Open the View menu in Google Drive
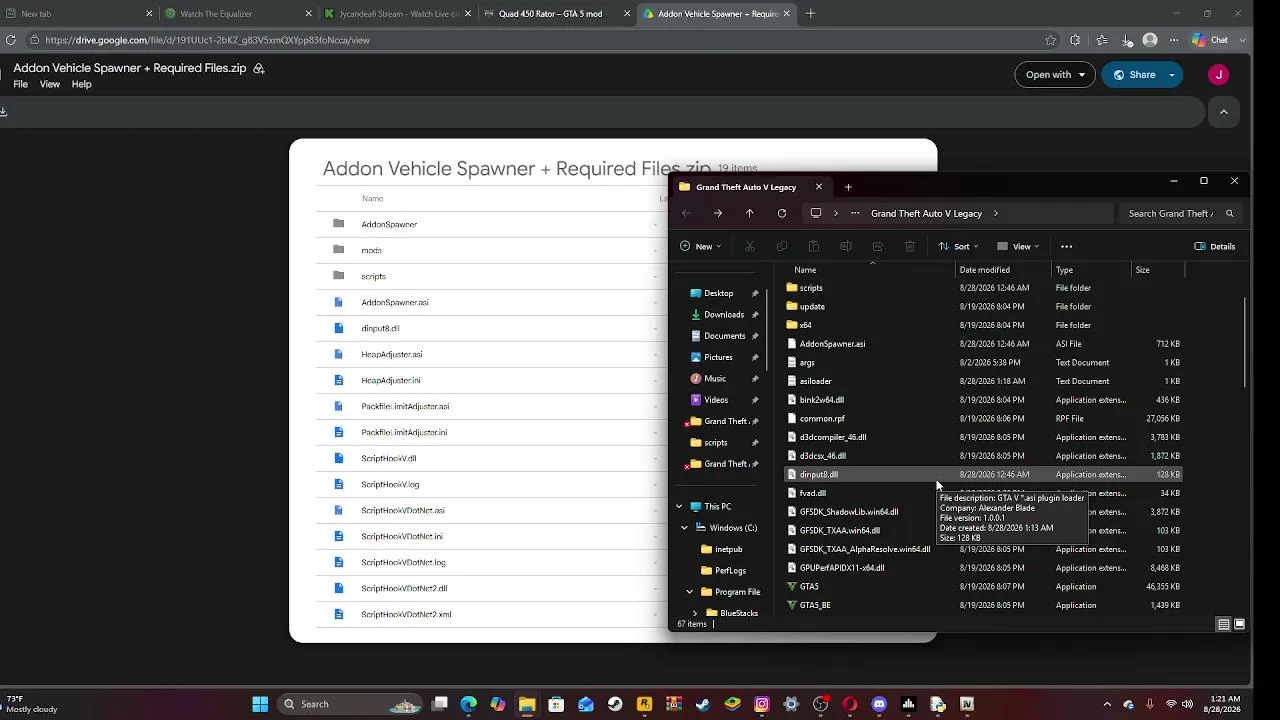Viewport: 1280px width, 720px height. [50, 85]
